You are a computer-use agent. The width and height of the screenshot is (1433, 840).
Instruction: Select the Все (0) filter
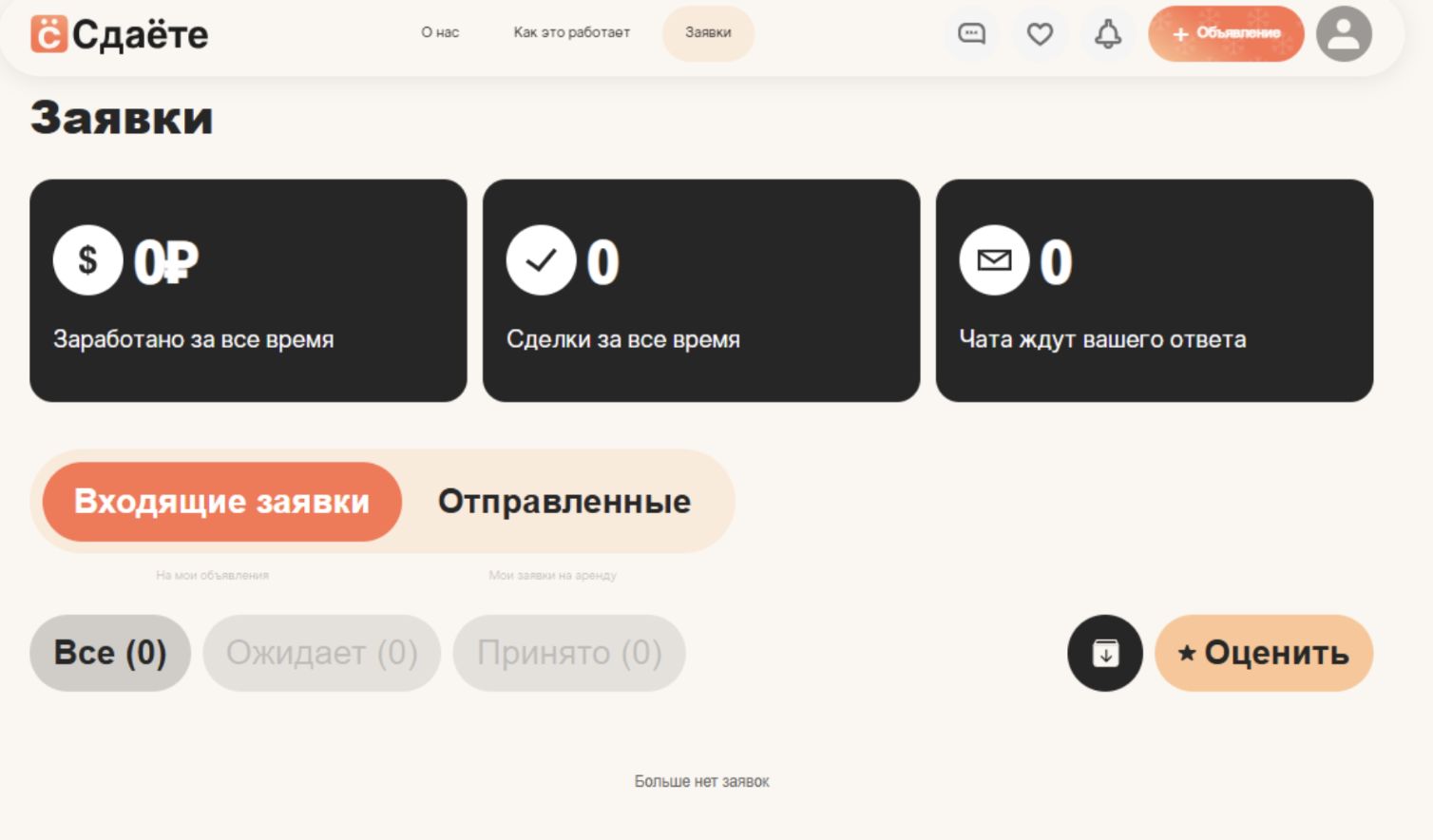(x=110, y=653)
